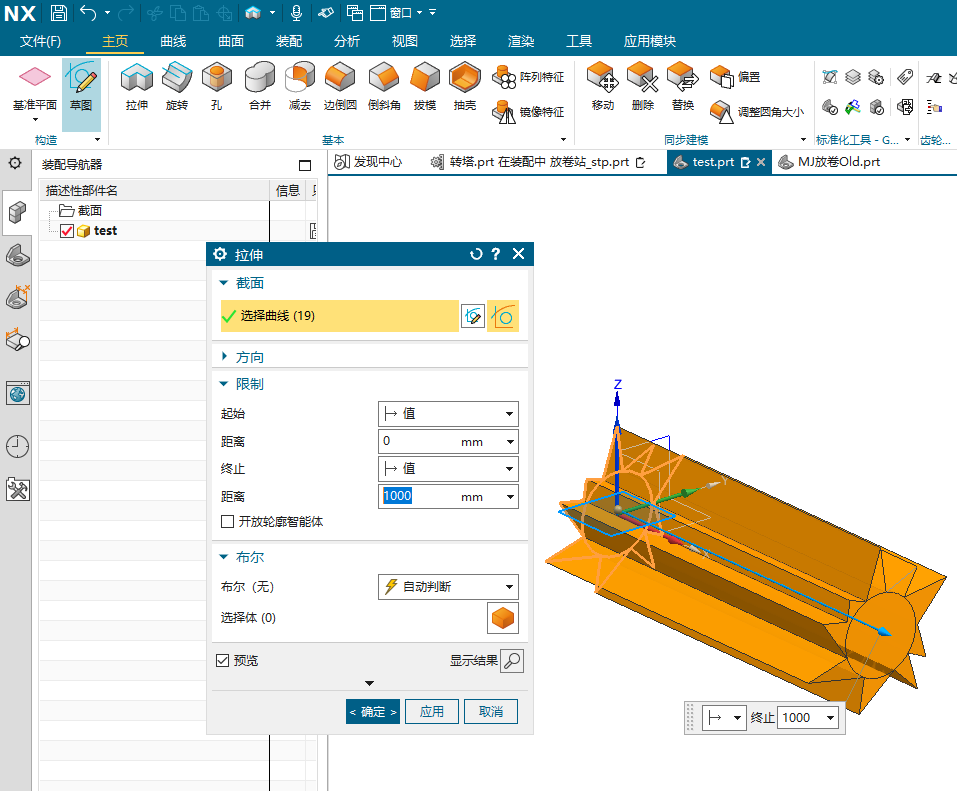Toggle the Preview (预览) checkbox

coord(222,660)
